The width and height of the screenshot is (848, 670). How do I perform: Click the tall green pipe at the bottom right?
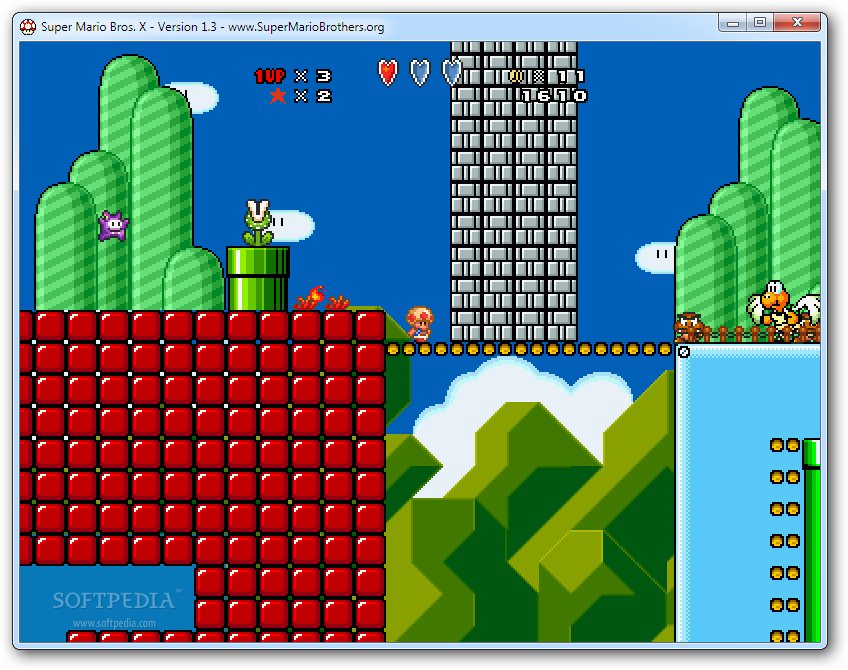[811, 541]
